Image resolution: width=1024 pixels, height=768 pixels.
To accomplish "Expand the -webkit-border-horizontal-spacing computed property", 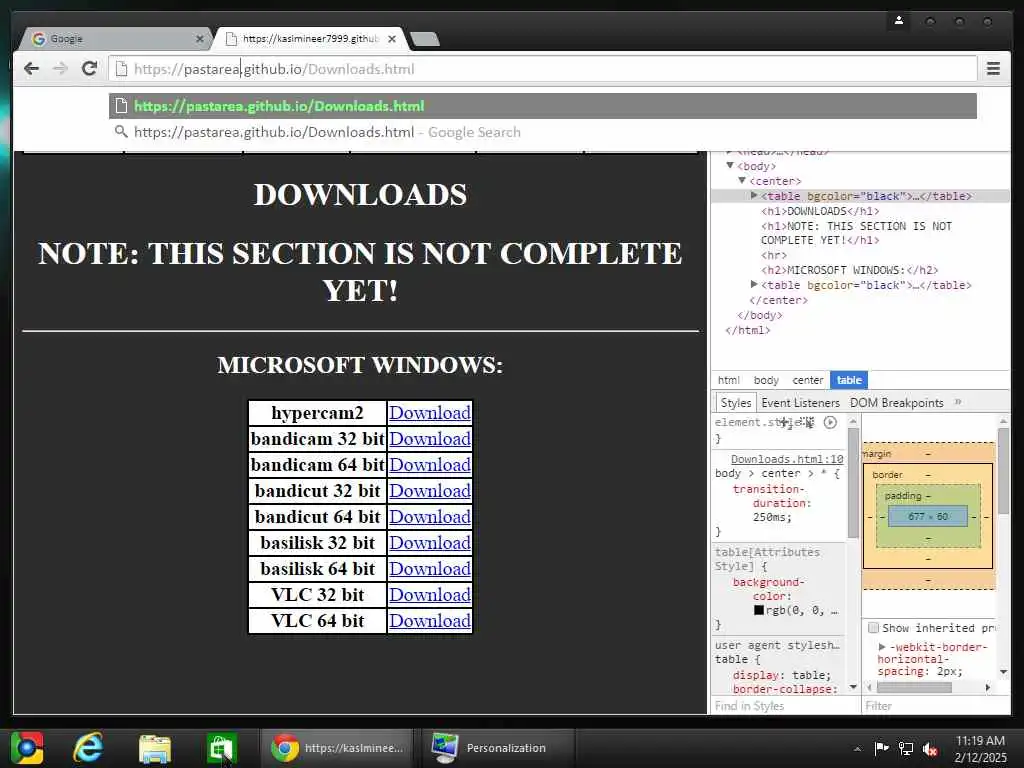I will pyautogui.click(x=882, y=647).
